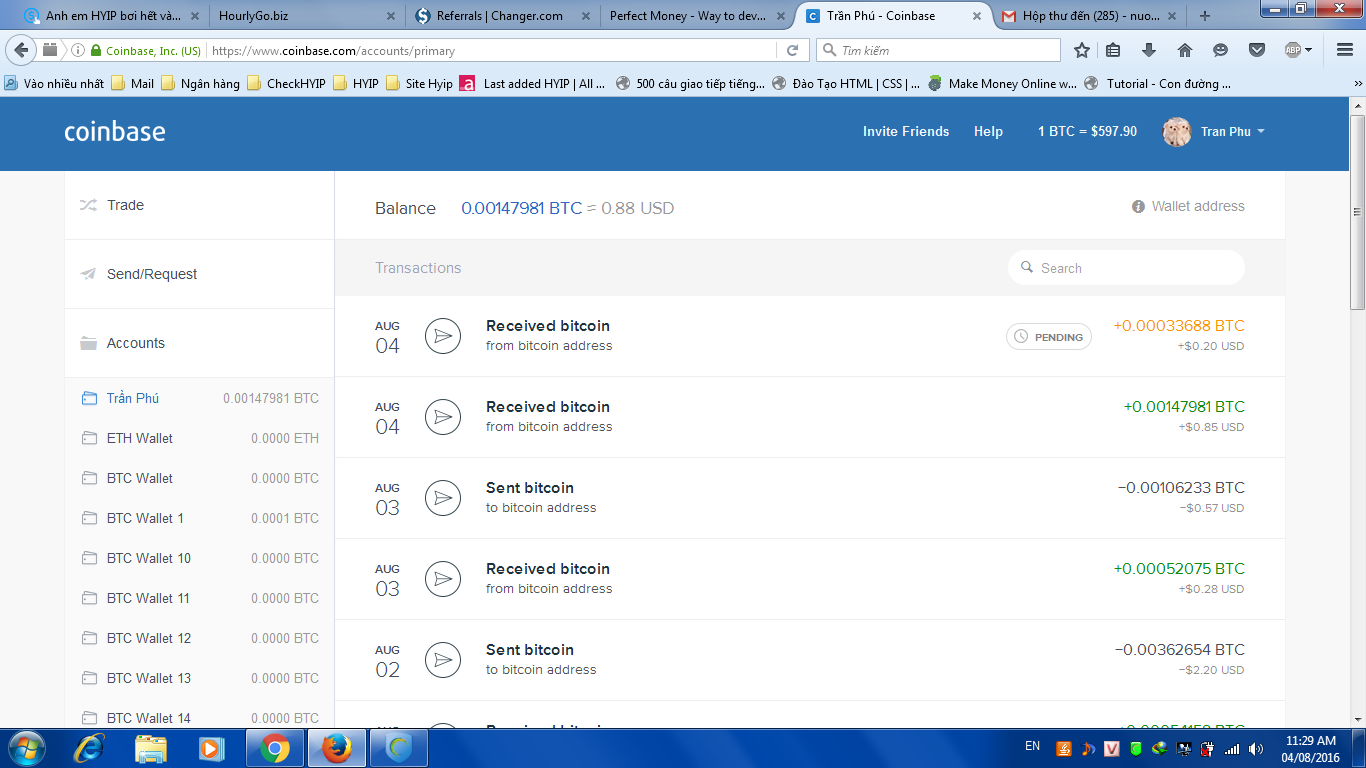Open the Mail bookmark folder
Image resolution: width=1366 pixels, height=768 pixels.
pos(133,84)
